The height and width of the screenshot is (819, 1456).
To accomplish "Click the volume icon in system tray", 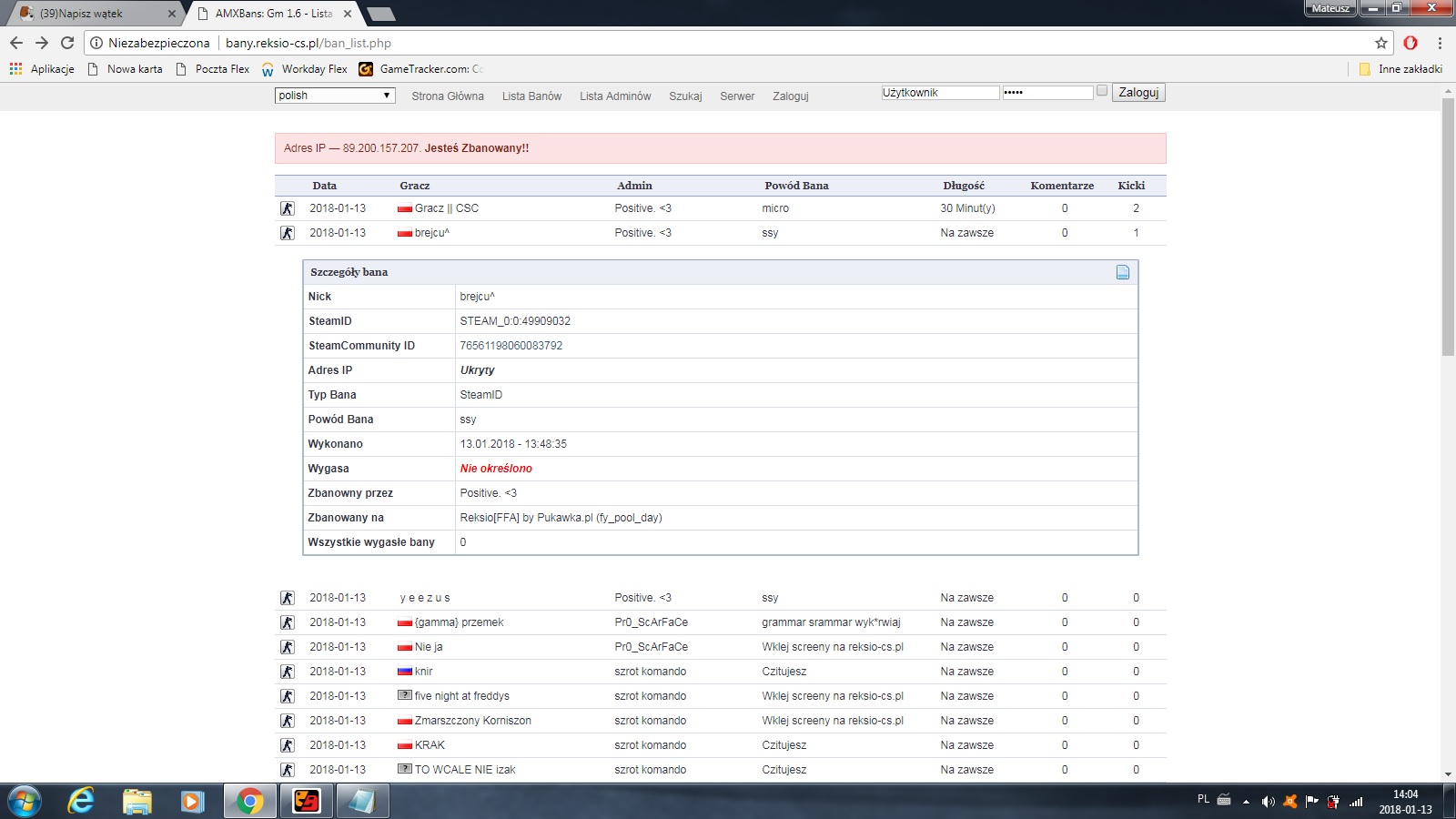I will tap(1268, 801).
